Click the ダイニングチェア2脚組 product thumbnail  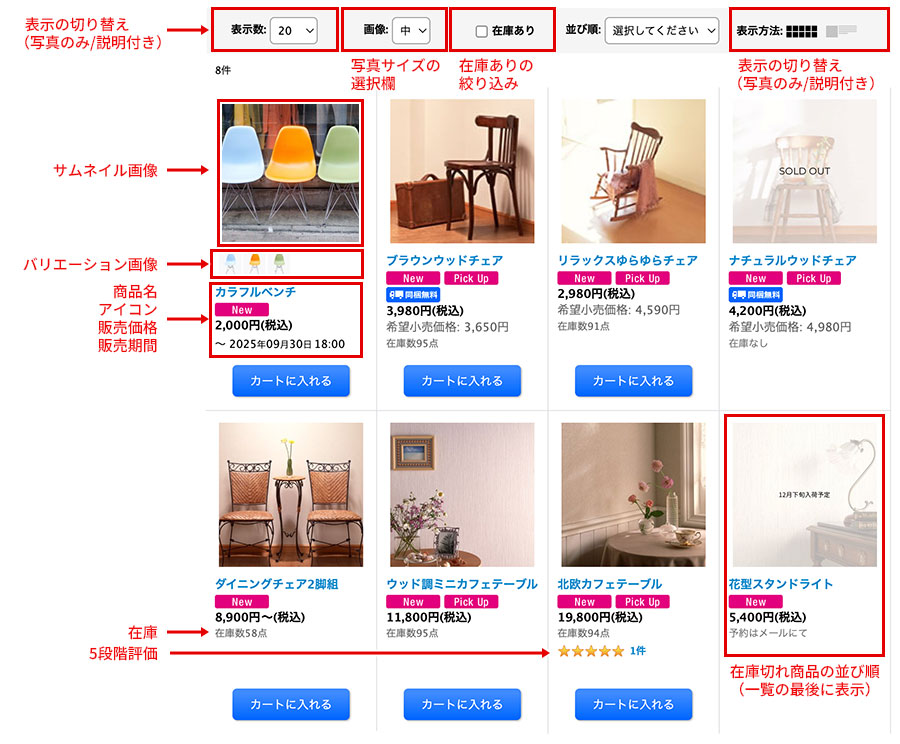(291, 495)
